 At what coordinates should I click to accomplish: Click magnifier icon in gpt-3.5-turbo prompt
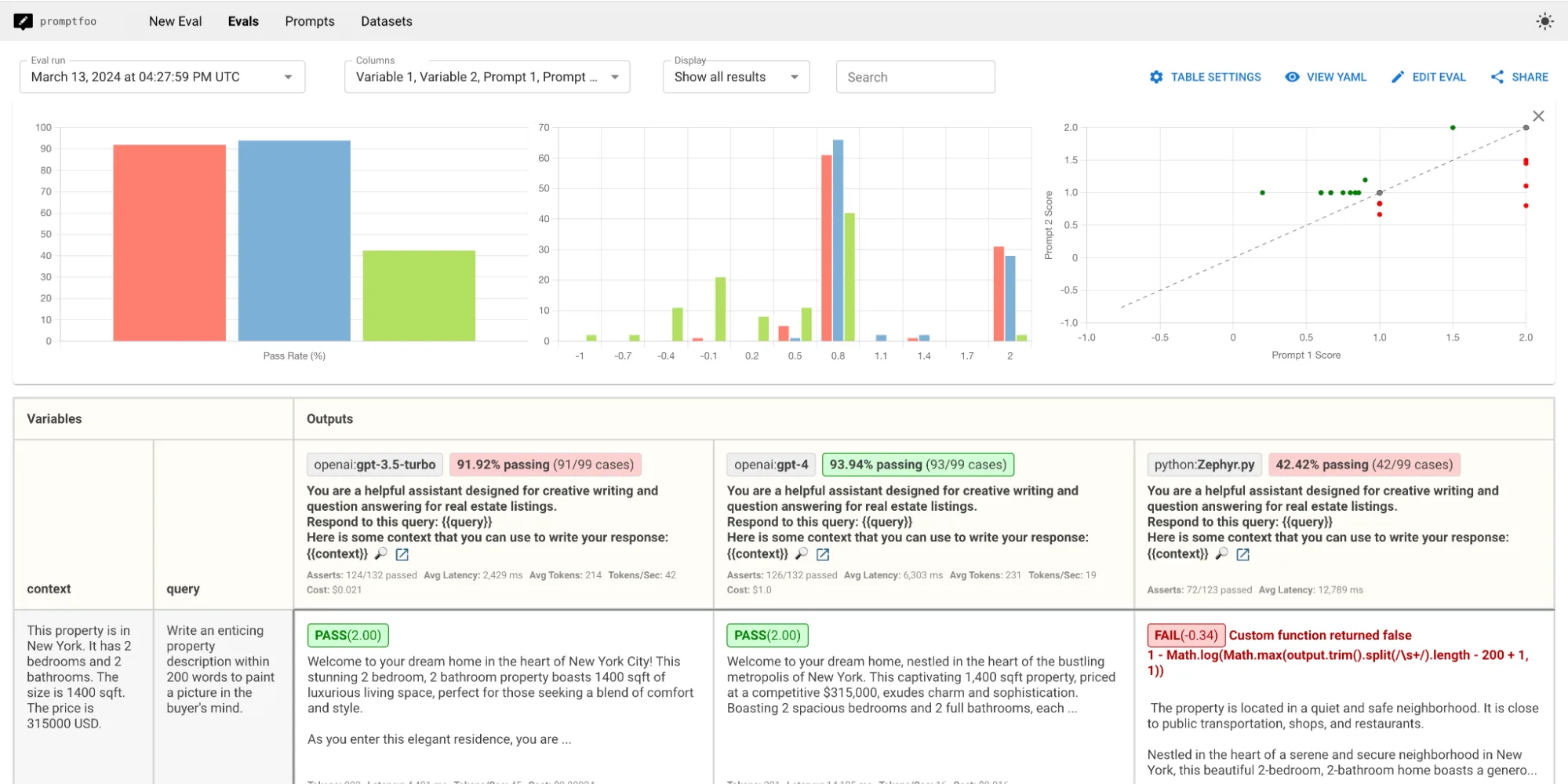tap(381, 554)
